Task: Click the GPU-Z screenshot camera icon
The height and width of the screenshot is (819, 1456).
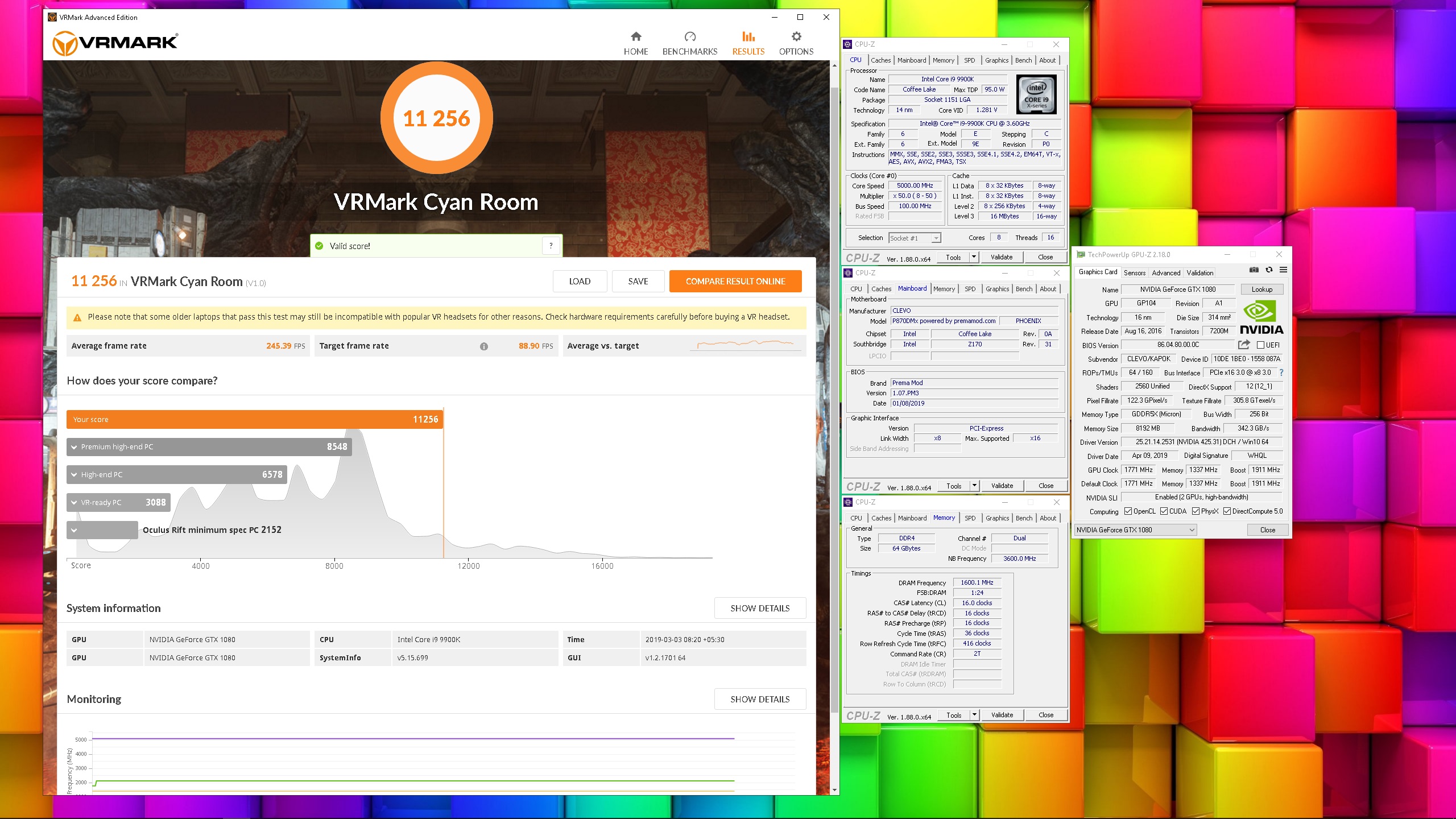Action: point(1254,270)
